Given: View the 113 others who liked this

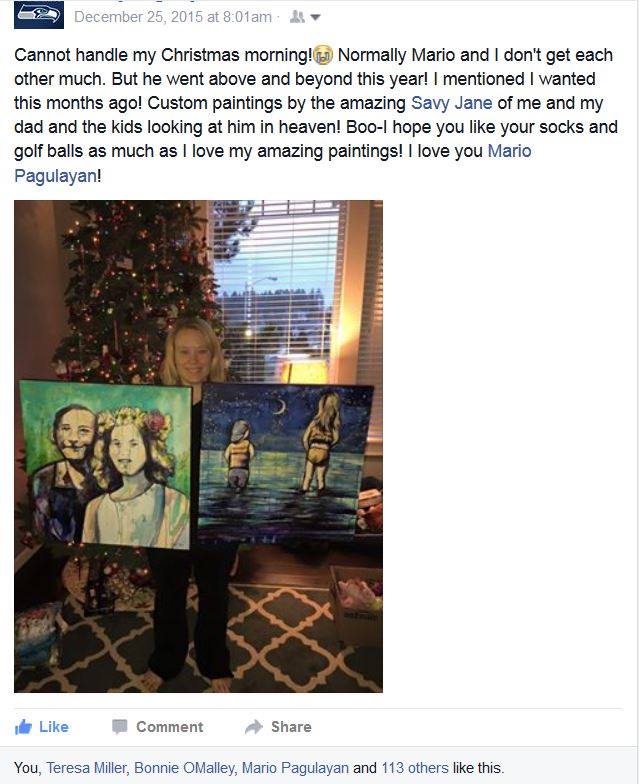Looking at the screenshot, I should coord(415,768).
